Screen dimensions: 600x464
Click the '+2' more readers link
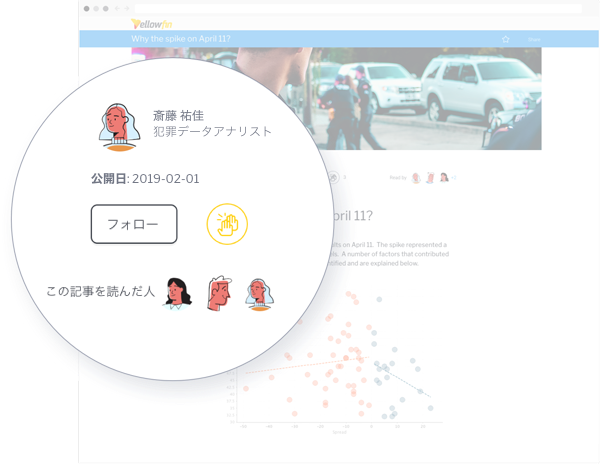(454, 177)
